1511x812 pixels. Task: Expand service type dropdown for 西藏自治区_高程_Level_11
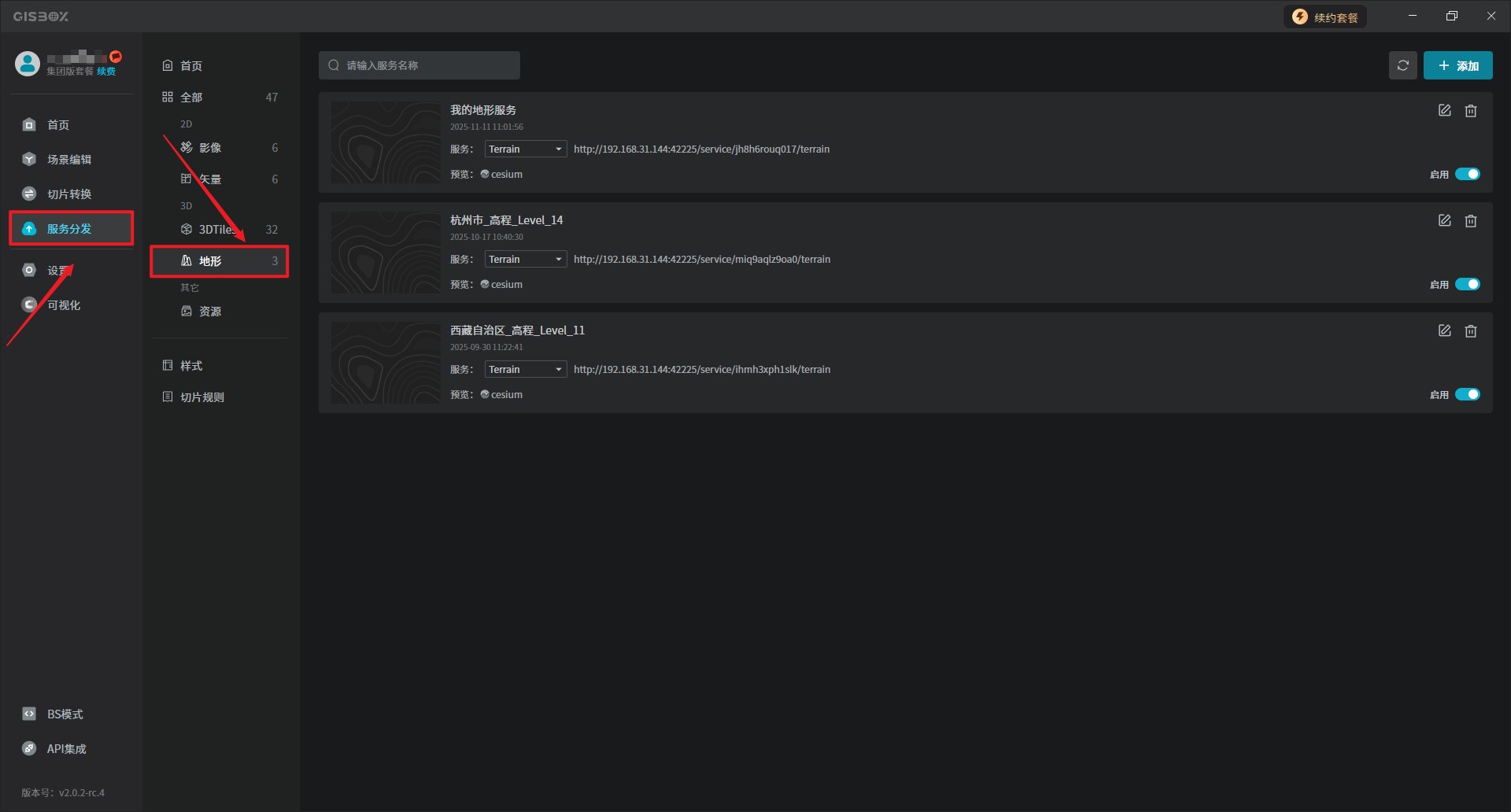tap(525, 370)
